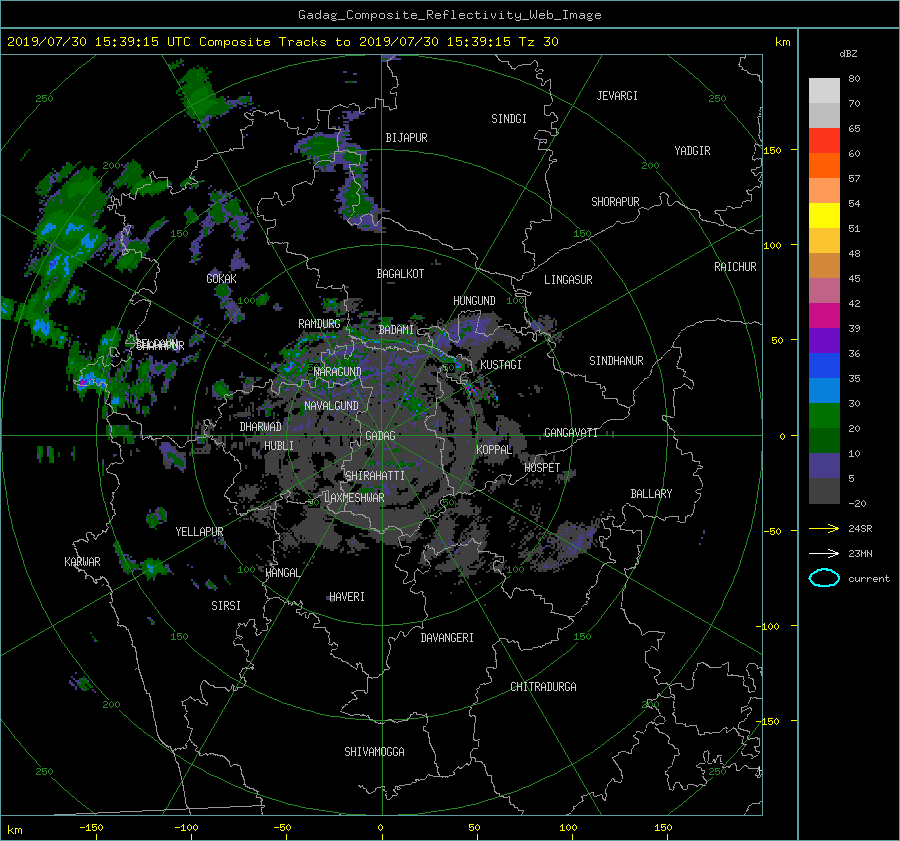
Task: Click the BALLARY city label
Action: point(651,494)
